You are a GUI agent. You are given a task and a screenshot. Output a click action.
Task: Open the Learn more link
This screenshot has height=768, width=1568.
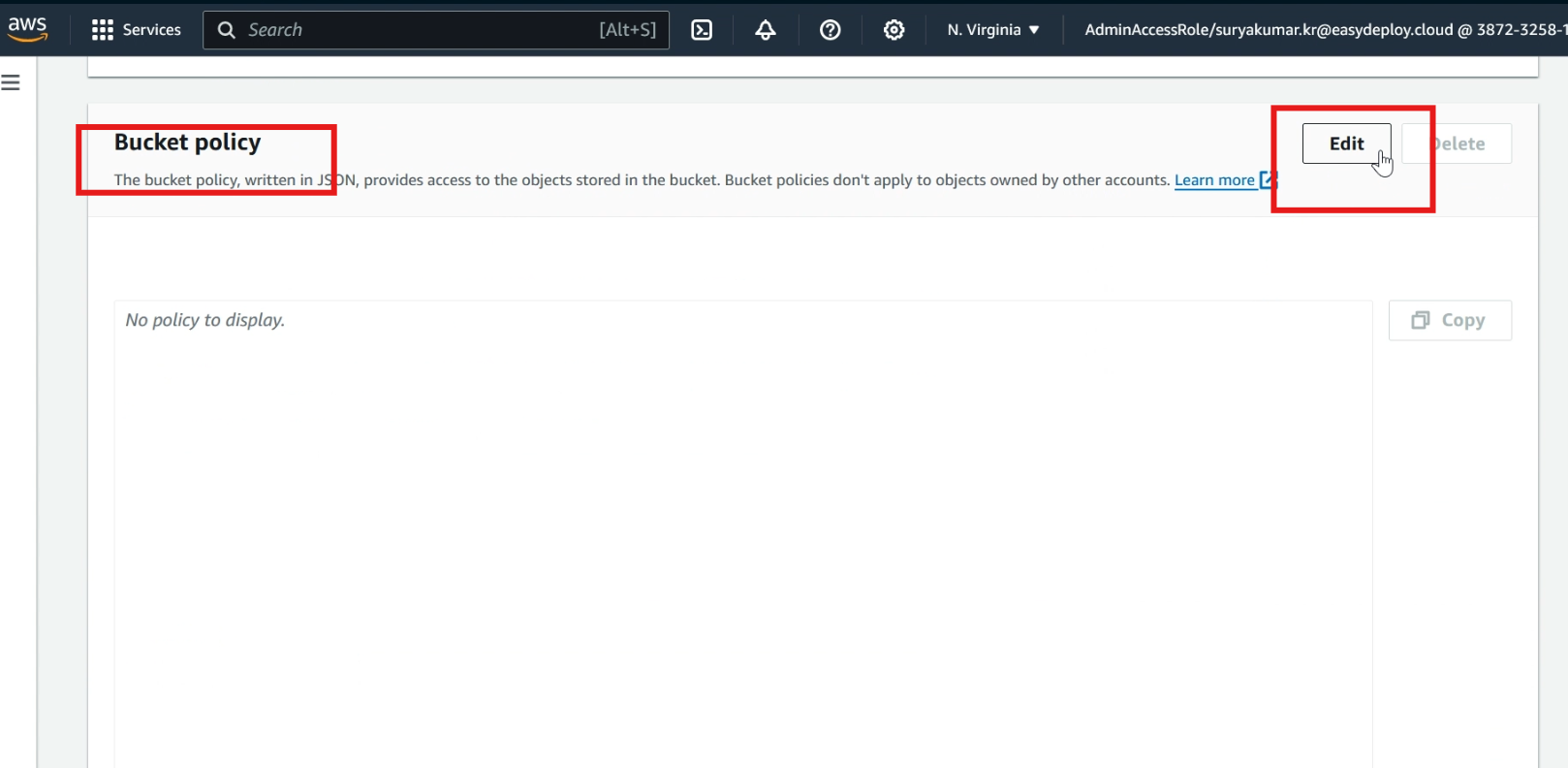(x=1226, y=180)
